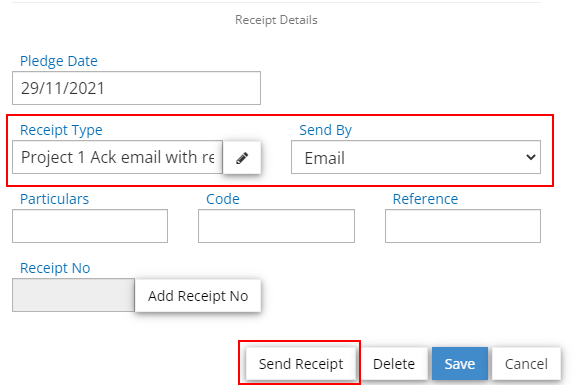Viewport: 578px width, 385px height.
Task: Click the Send By label
Action: [x=325, y=130]
